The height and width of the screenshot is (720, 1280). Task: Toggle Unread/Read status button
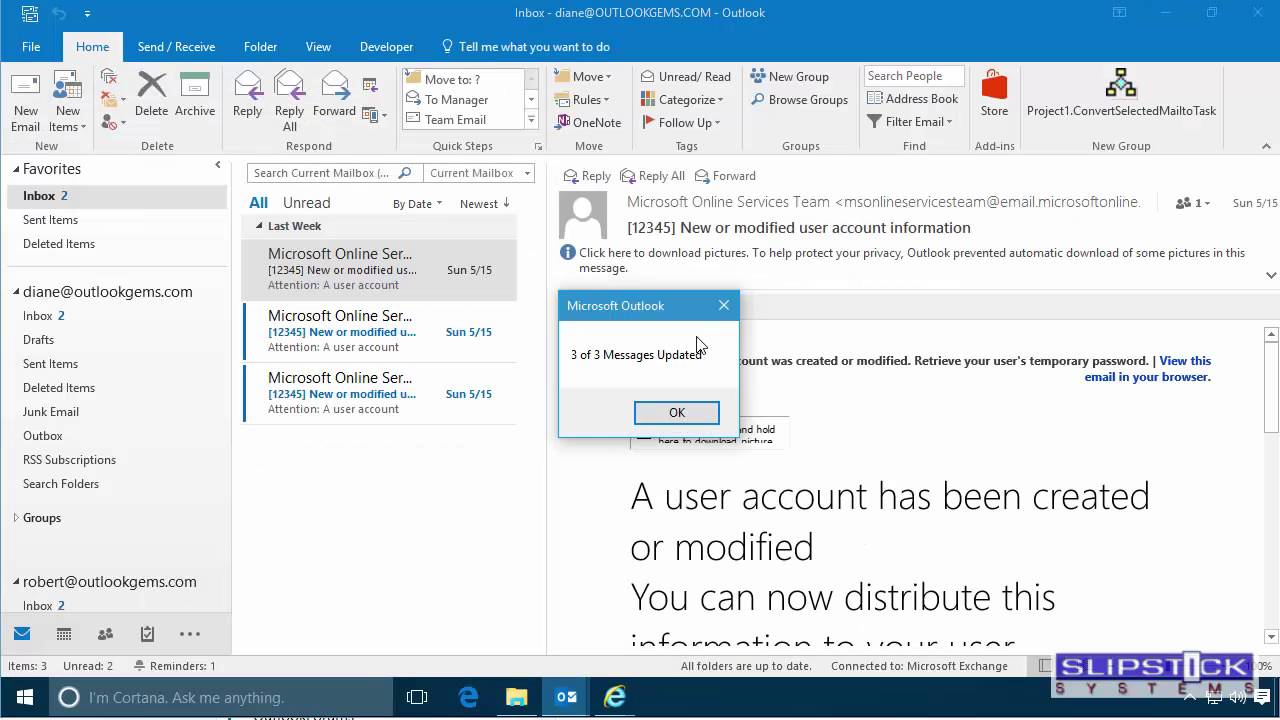click(x=685, y=76)
